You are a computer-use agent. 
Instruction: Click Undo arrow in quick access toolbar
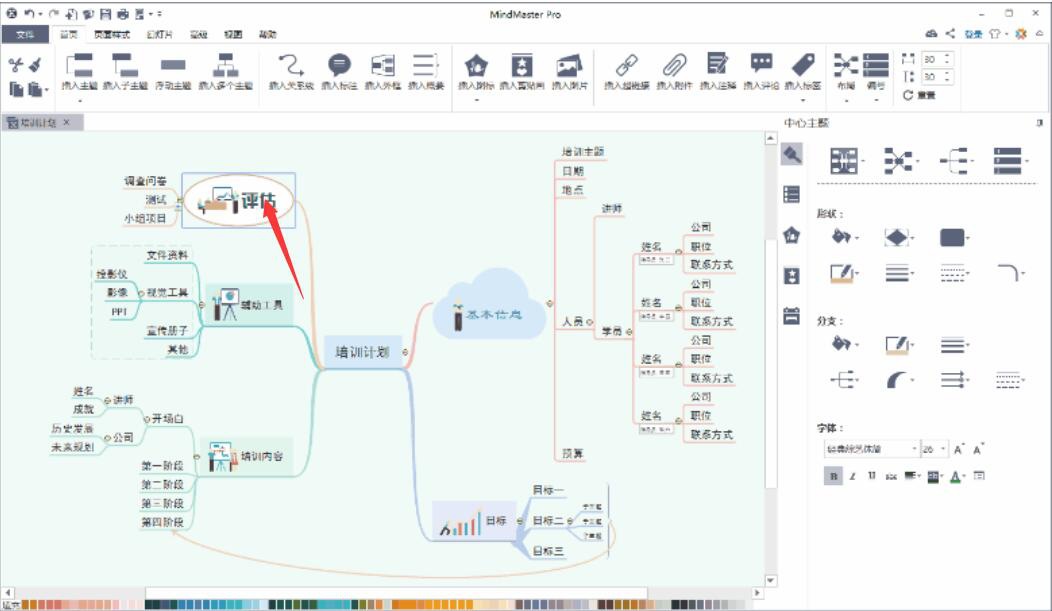(x=29, y=13)
